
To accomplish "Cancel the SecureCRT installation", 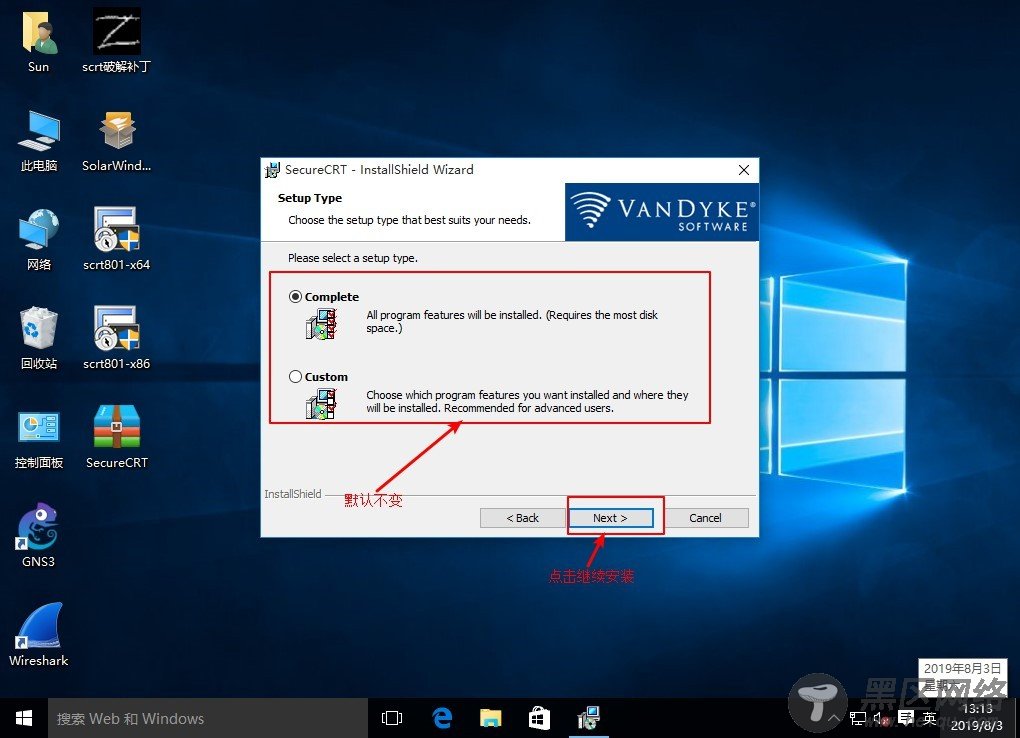I will [x=705, y=518].
